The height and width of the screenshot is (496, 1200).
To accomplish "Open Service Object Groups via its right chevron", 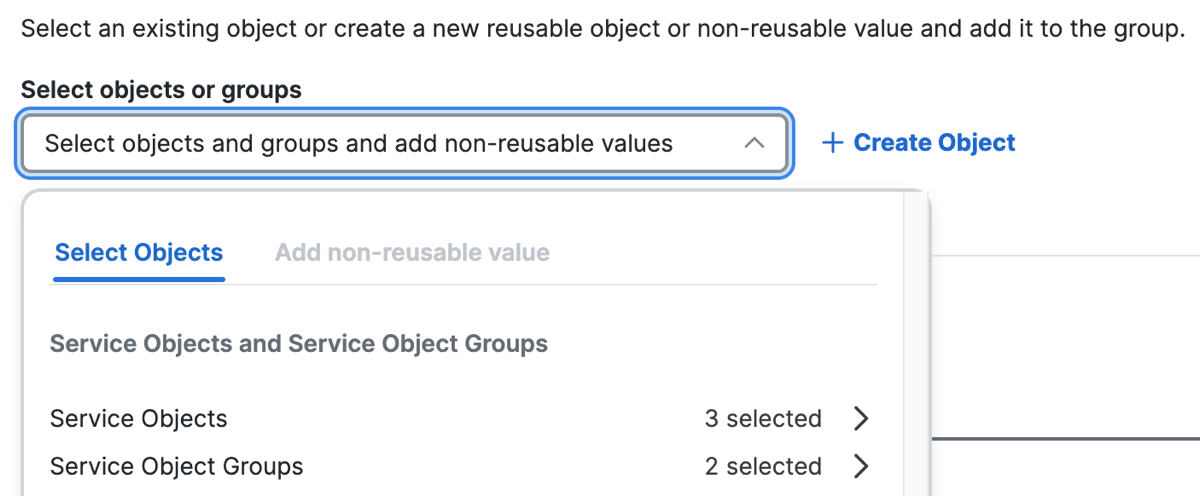I will coord(861,466).
